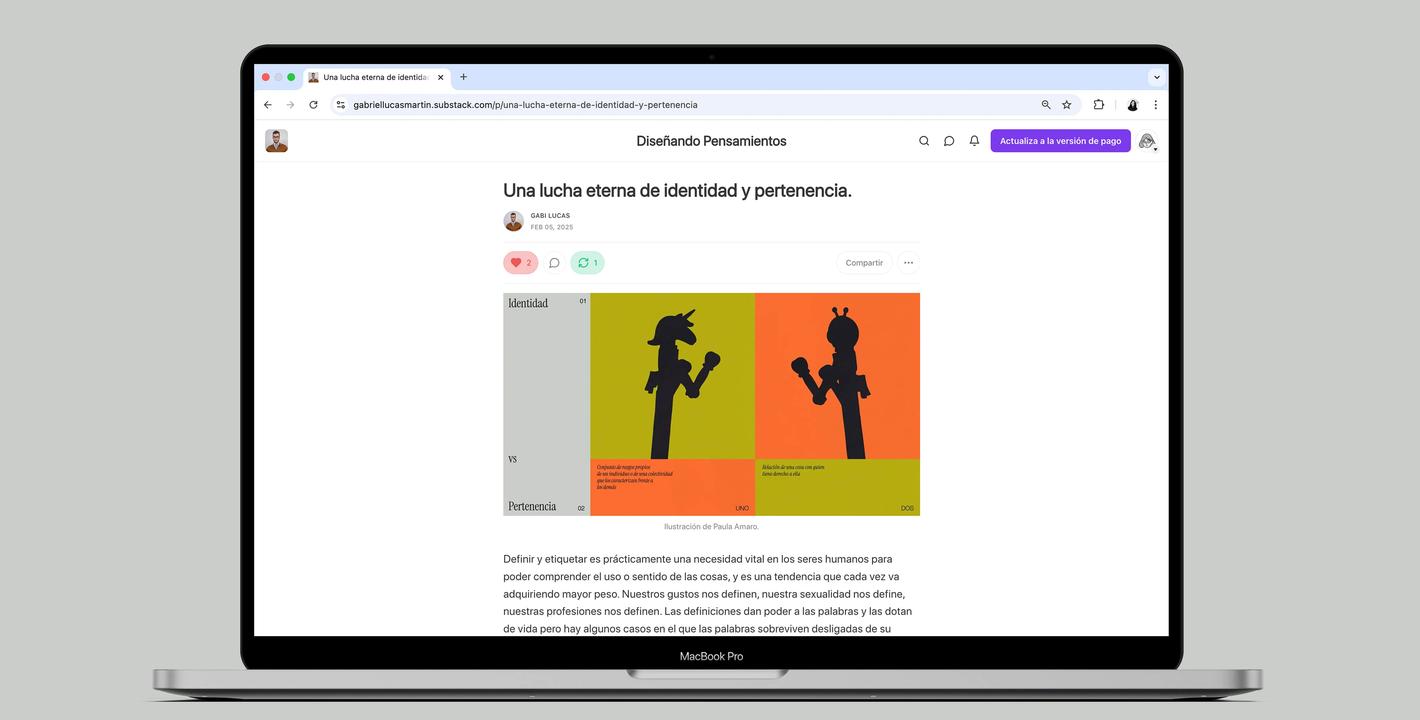Viewport: 1420px width, 720px height.
Task: Click the browser zoom magnifier icon
Action: click(x=1046, y=105)
